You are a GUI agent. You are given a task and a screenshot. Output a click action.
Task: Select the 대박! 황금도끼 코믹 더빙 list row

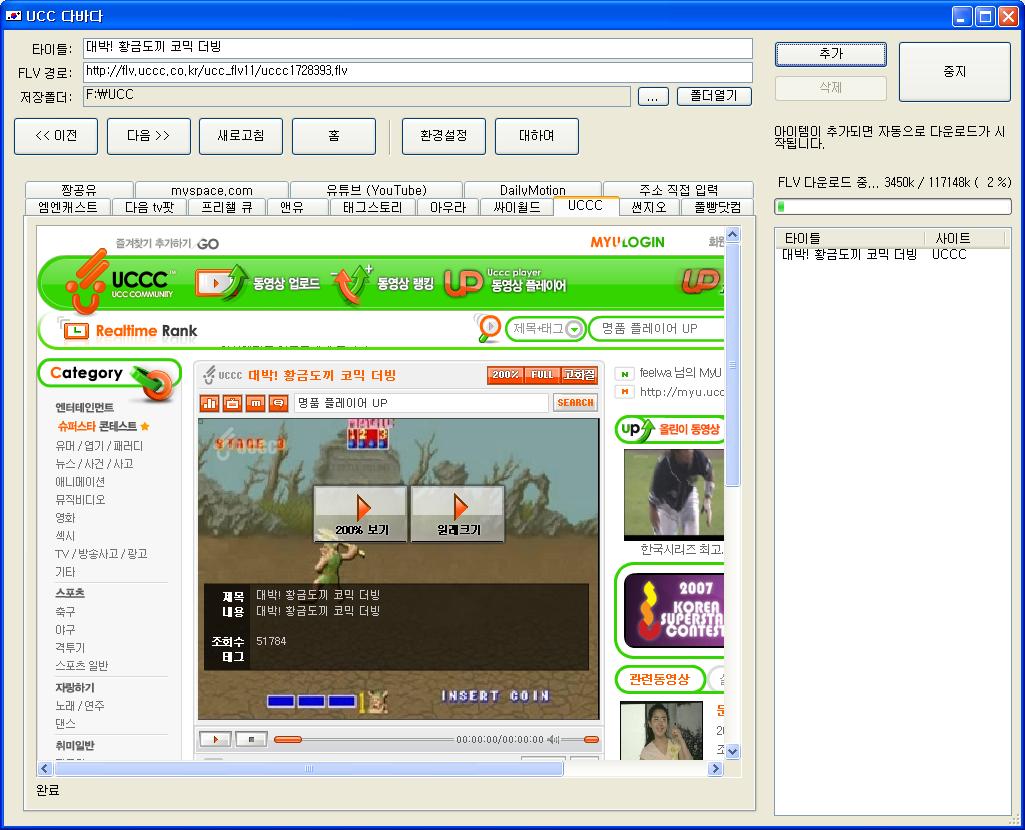click(892, 255)
